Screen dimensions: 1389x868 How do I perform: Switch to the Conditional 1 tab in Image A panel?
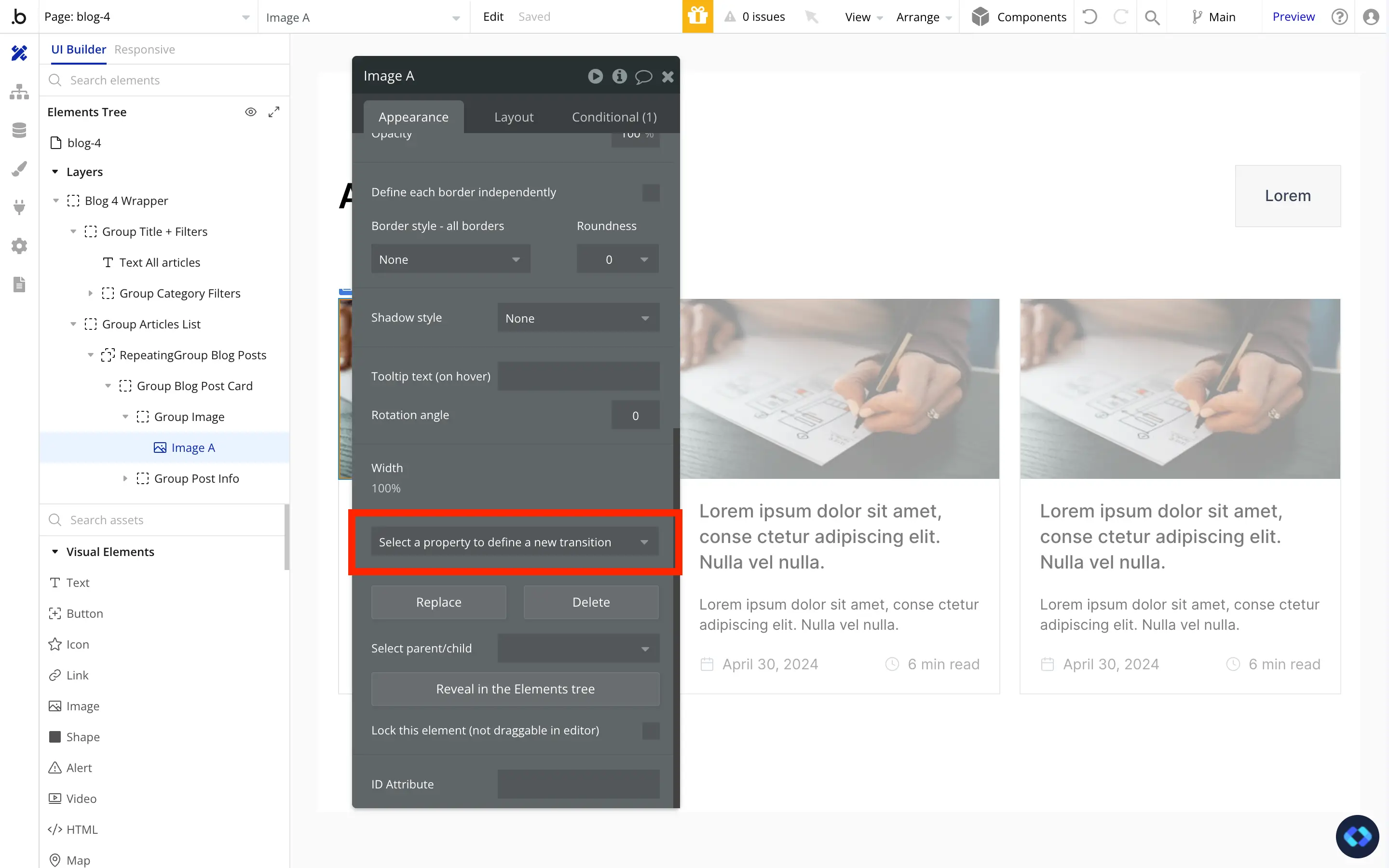click(614, 117)
